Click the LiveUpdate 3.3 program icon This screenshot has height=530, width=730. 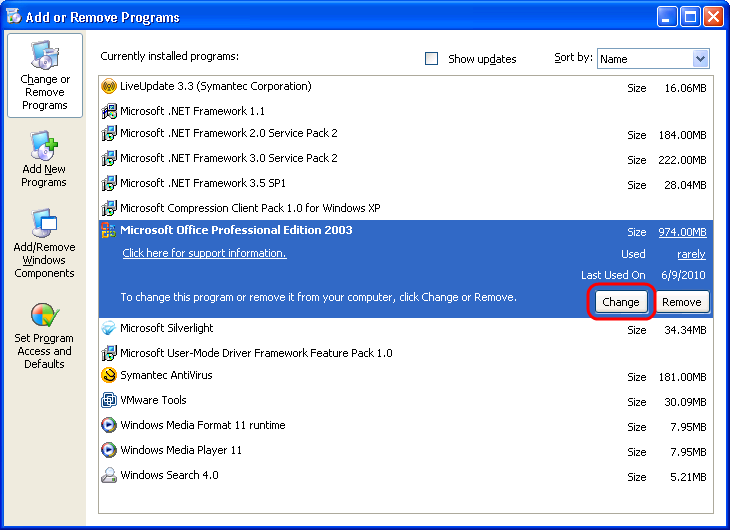click(109, 86)
